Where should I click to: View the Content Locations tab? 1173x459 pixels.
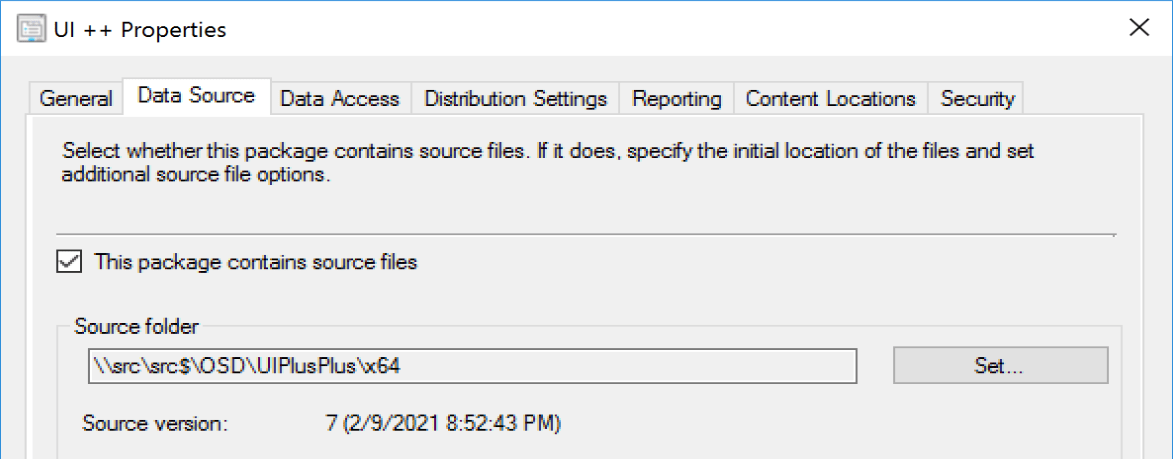coord(830,99)
